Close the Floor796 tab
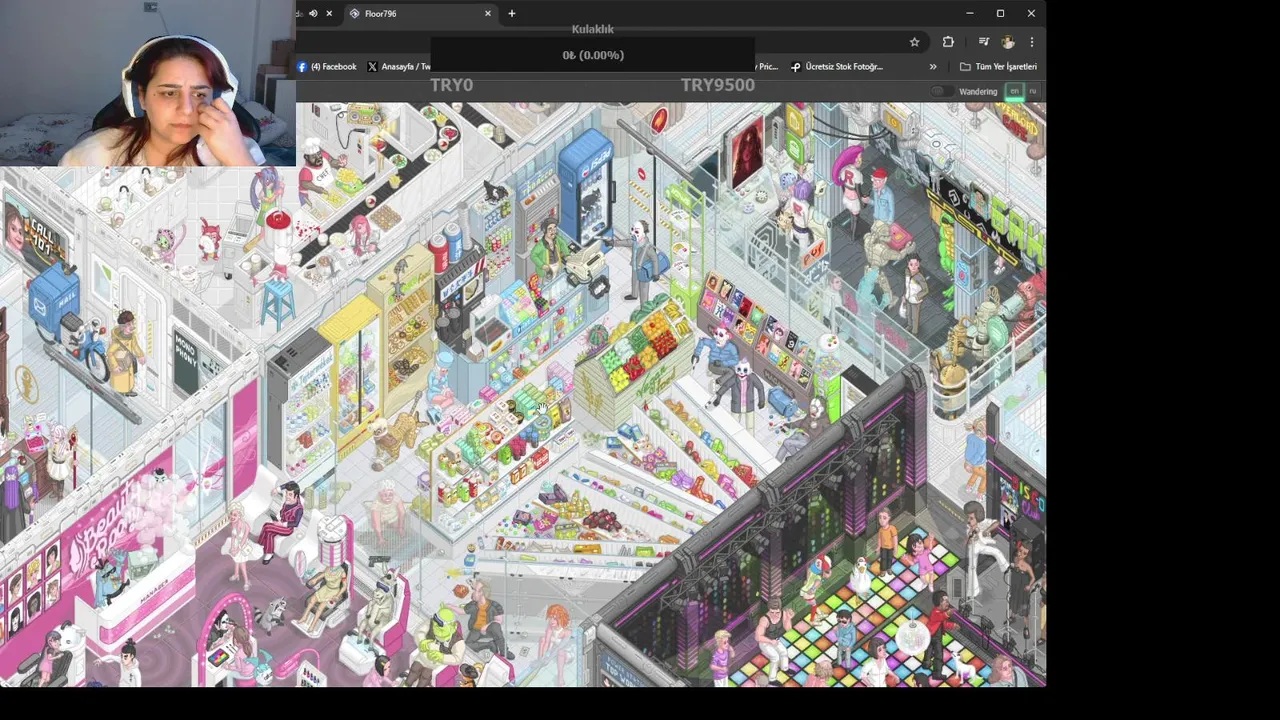The height and width of the screenshot is (720, 1280). click(x=488, y=13)
